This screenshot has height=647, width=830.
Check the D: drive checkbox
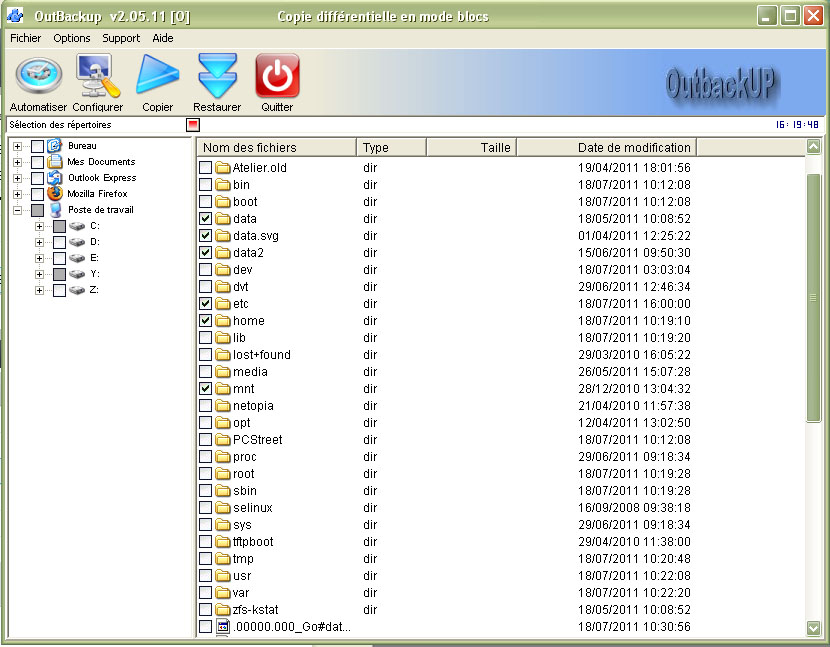(59, 242)
